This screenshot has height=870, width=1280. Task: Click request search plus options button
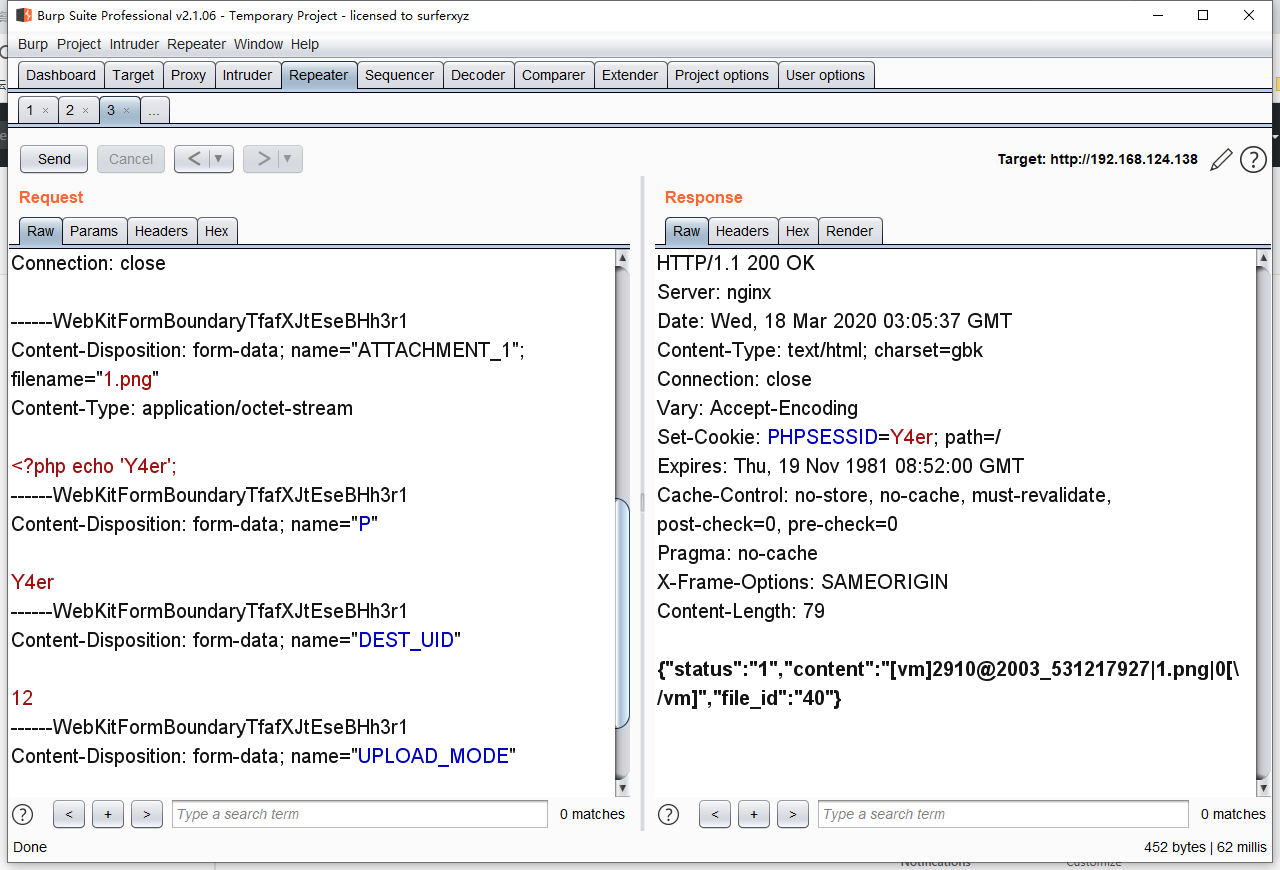107,814
